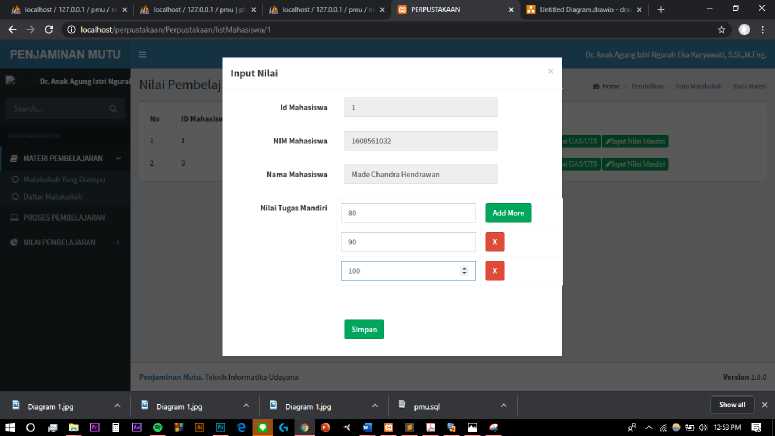Click the sidebar search magnifier icon
Viewport: 775px width, 436px height.
pos(112,108)
